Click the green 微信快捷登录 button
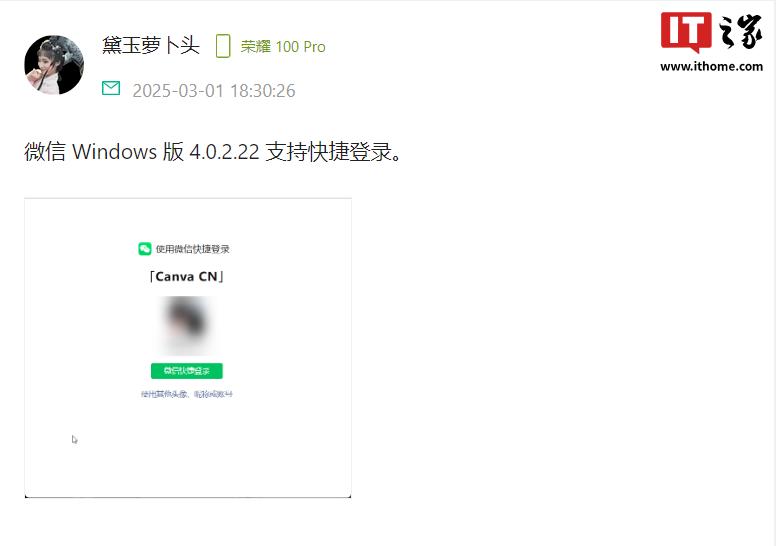The width and height of the screenshot is (776, 546). (x=187, y=371)
